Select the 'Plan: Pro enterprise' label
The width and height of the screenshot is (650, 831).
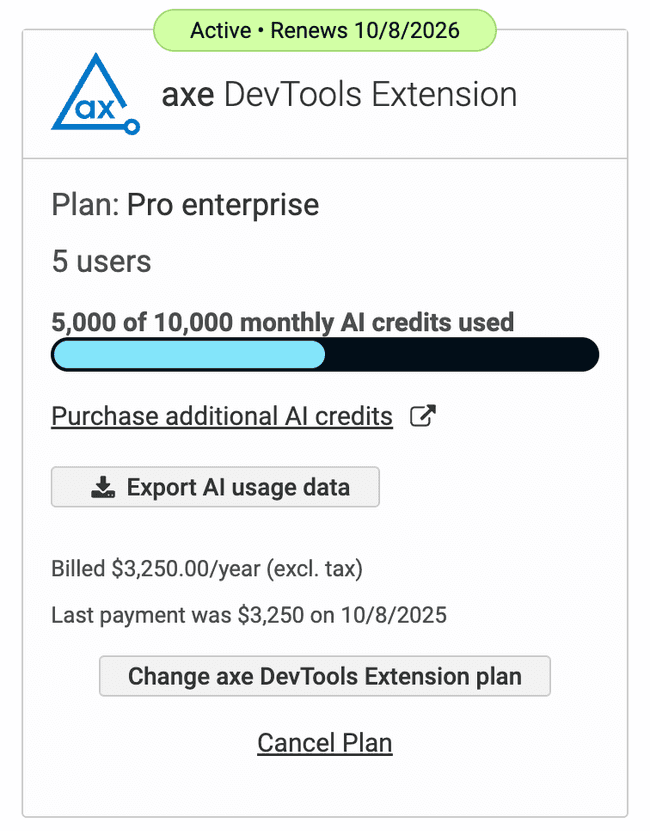pyautogui.click(x=184, y=204)
